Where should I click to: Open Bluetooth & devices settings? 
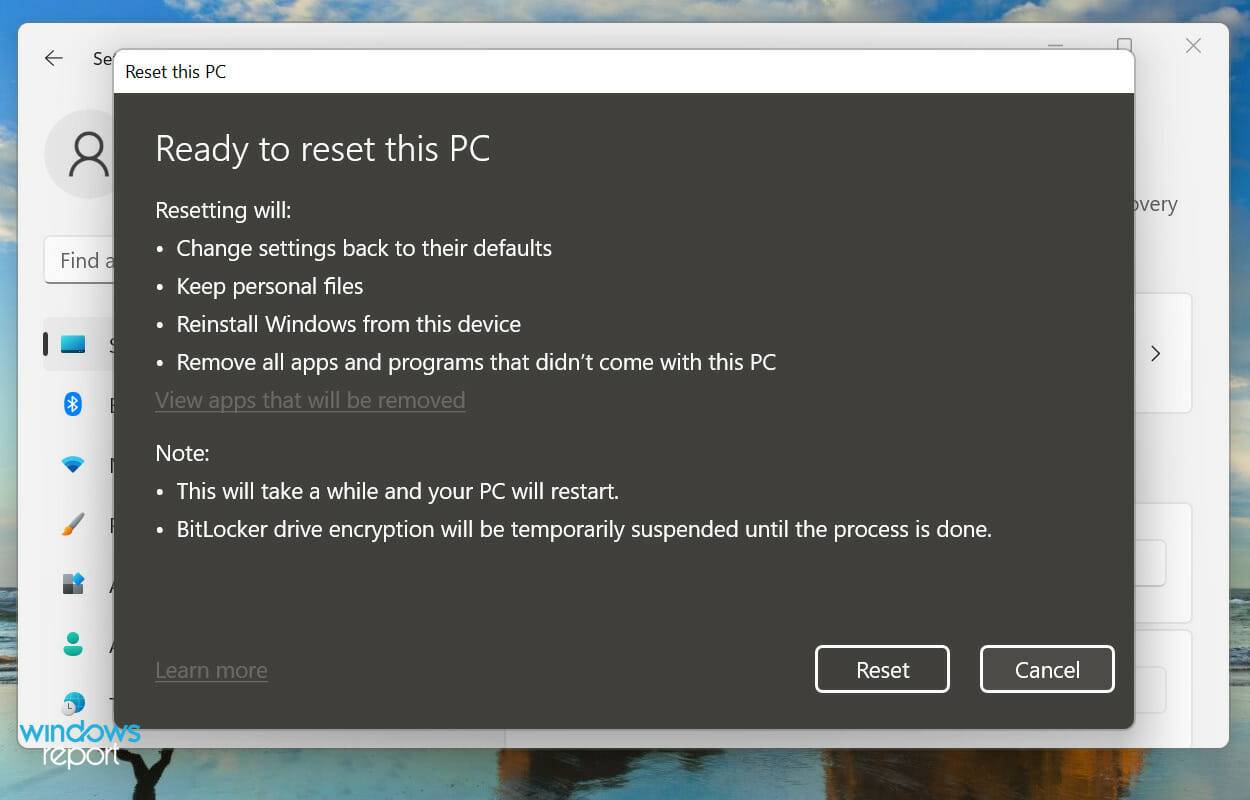pyautogui.click(x=73, y=404)
